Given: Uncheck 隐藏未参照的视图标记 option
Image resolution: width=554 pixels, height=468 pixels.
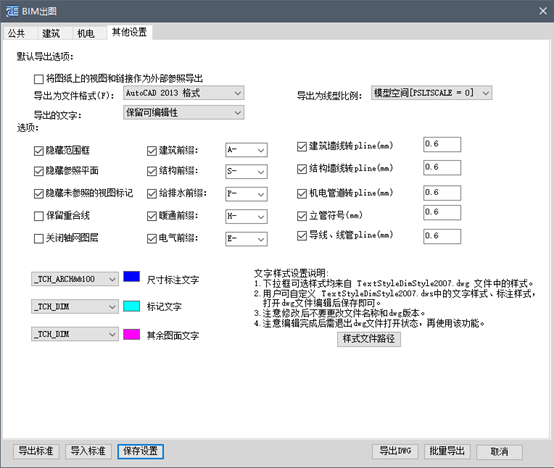Looking at the screenshot, I should tap(39, 194).
